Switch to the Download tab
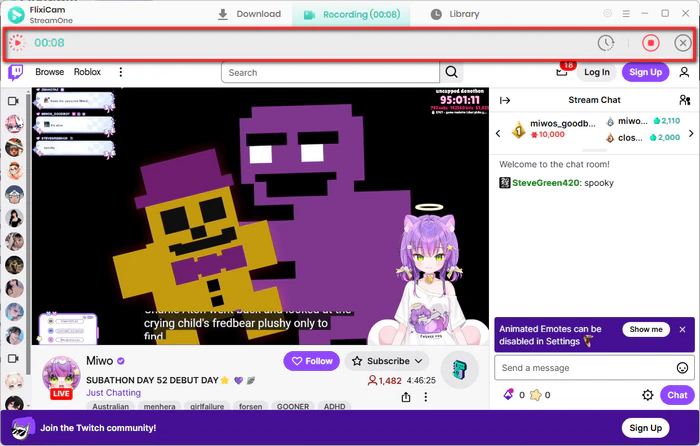 click(x=249, y=14)
